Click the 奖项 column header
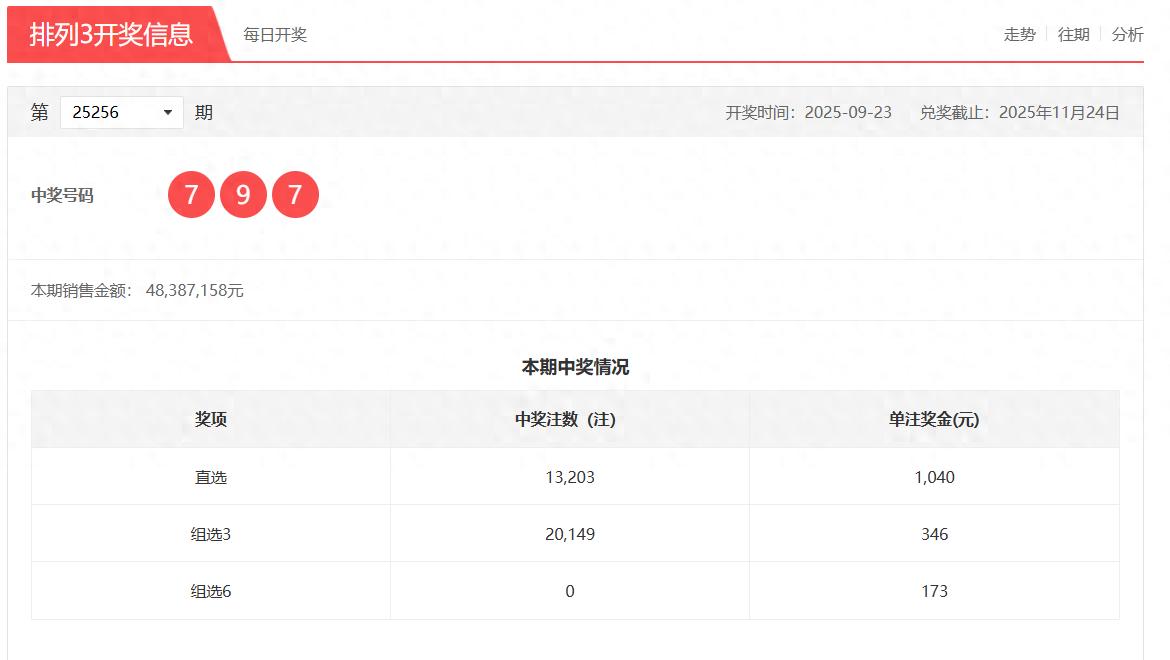The height and width of the screenshot is (660, 1170). pyautogui.click(x=210, y=419)
